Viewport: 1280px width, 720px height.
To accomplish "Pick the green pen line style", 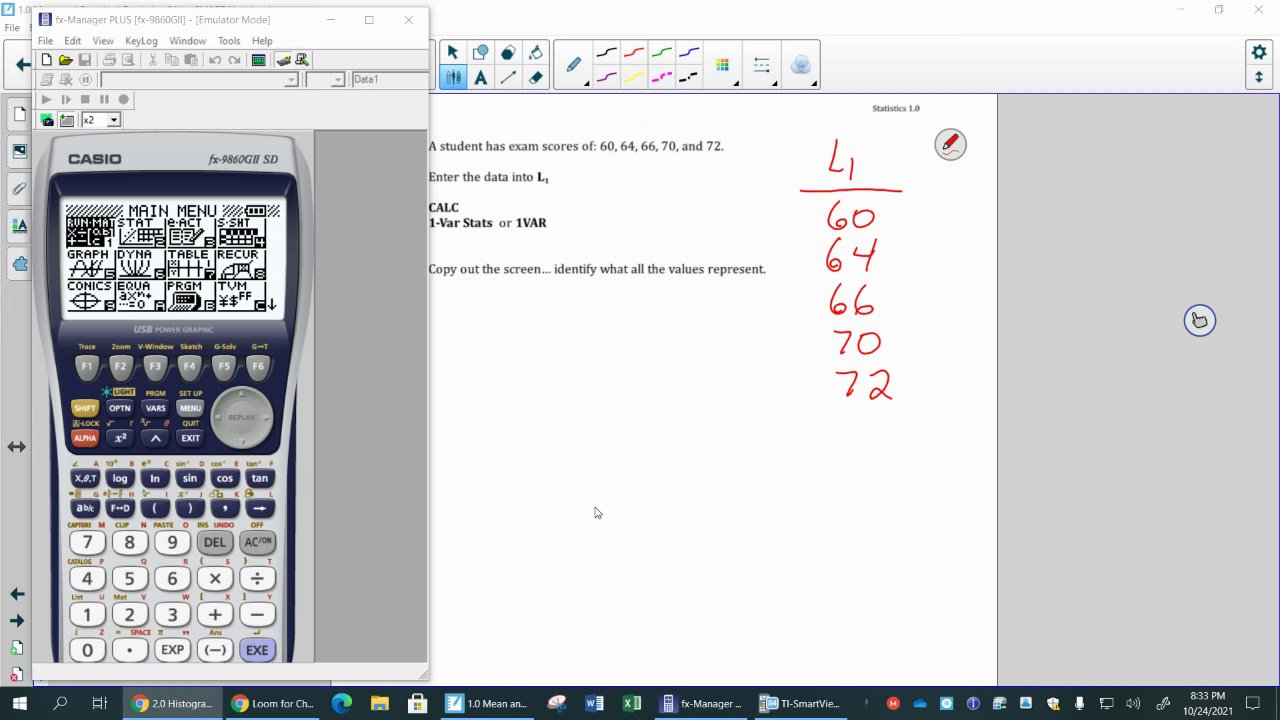I will tap(661, 53).
